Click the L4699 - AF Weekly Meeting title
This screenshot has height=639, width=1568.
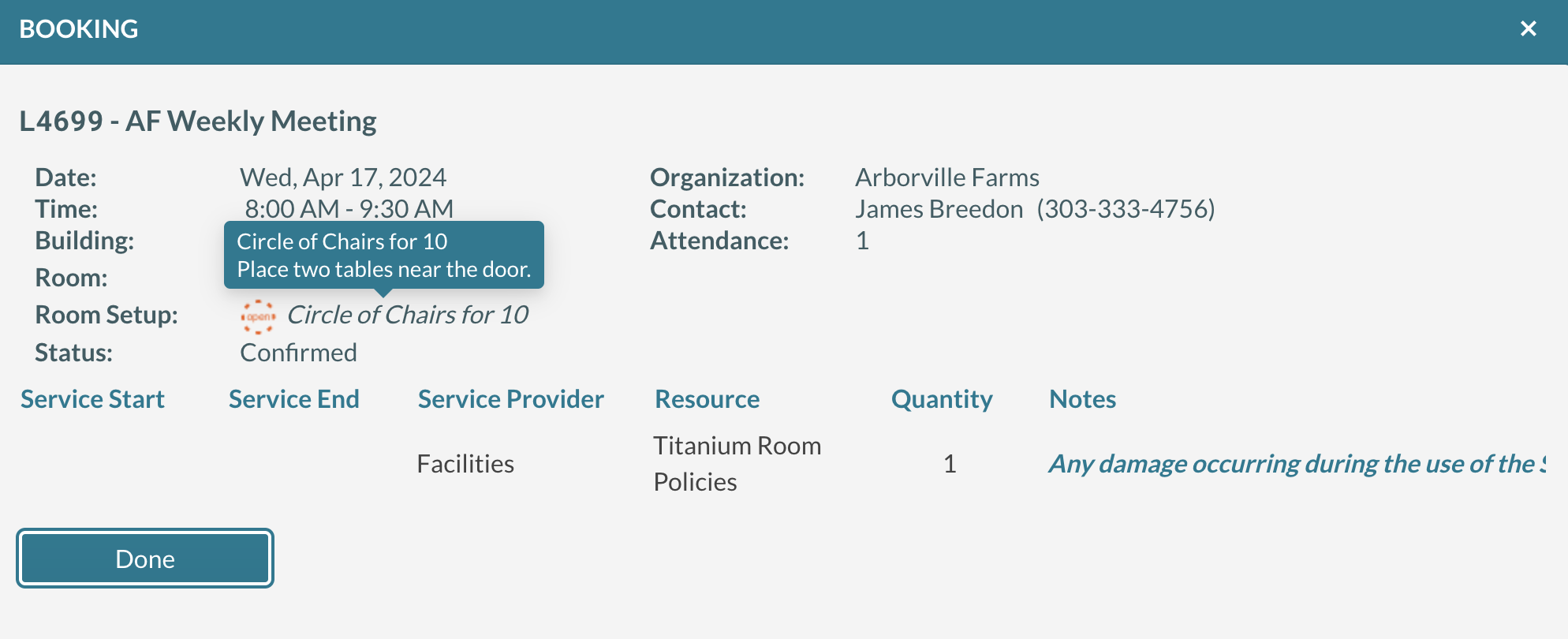pyautogui.click(x=198, y=121)
